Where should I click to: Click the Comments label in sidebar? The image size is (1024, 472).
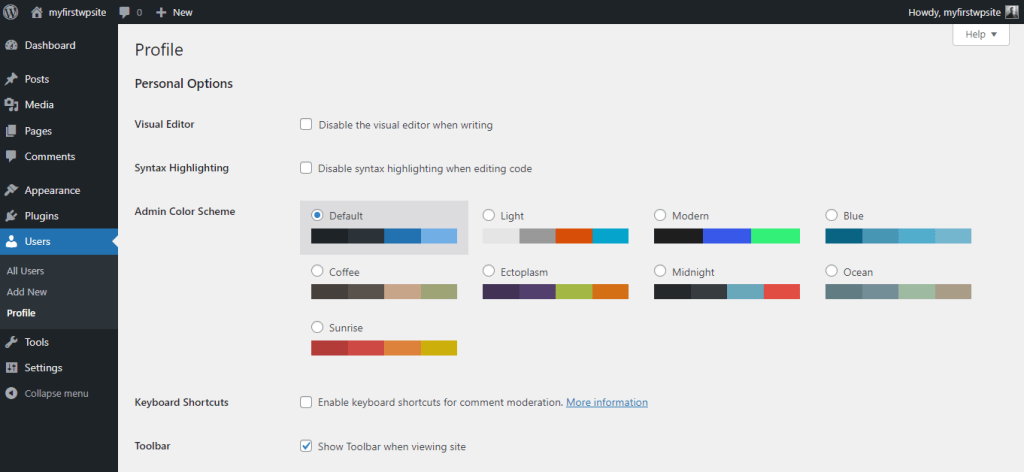pos(50,157)
